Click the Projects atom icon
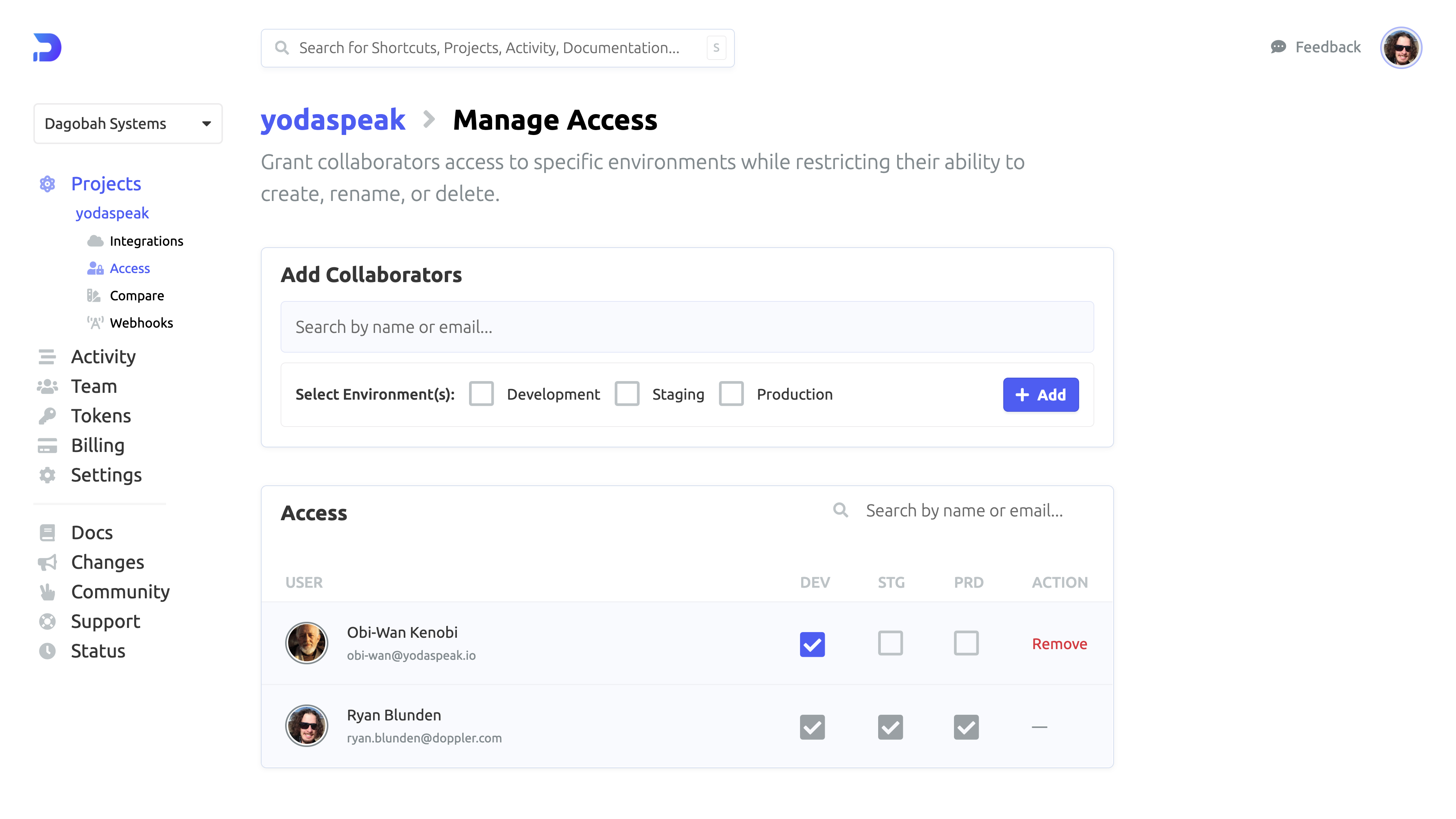Screen dimensions: 1456x819 [47, 184]
